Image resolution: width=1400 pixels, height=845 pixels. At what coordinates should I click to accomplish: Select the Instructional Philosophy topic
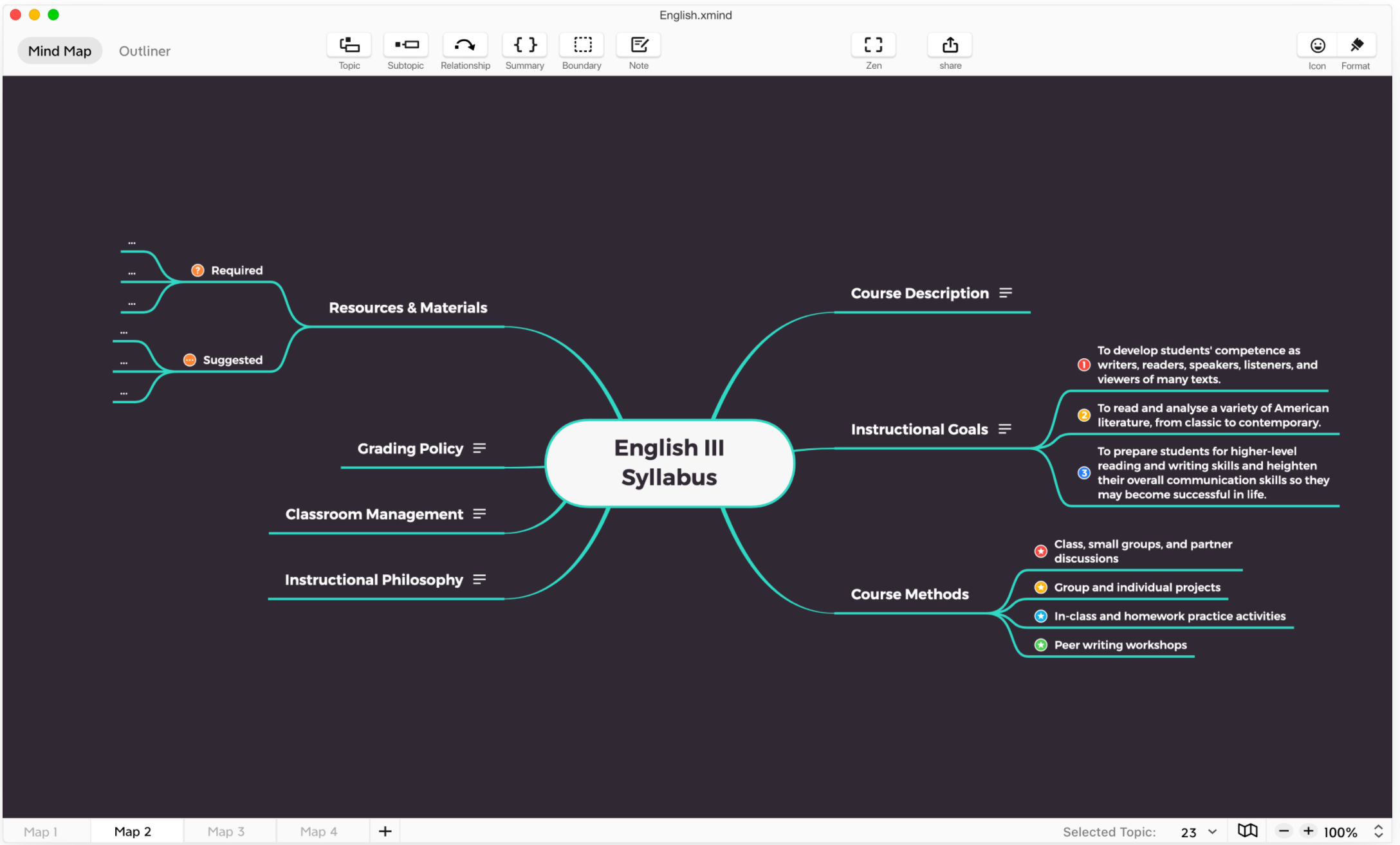pyautogui.click(x=374, y=579)
